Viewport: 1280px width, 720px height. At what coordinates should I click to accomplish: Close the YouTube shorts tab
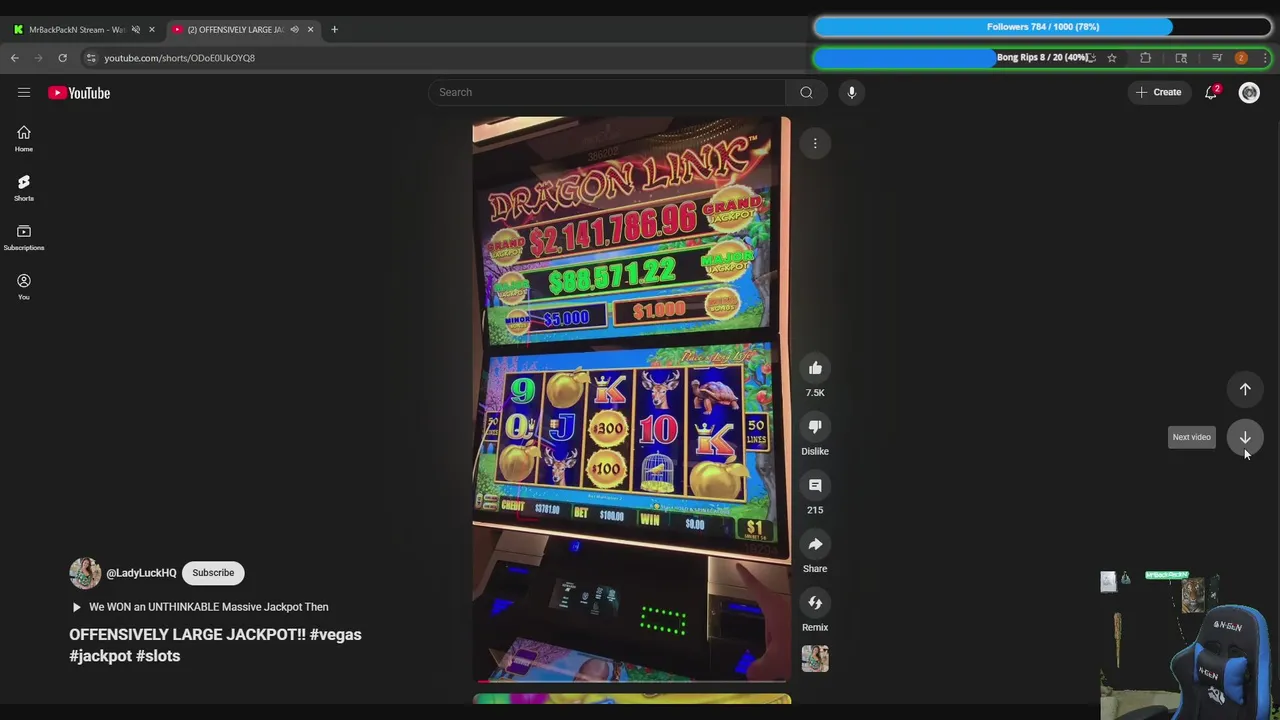pyautogui.click(x=310, y=29)
